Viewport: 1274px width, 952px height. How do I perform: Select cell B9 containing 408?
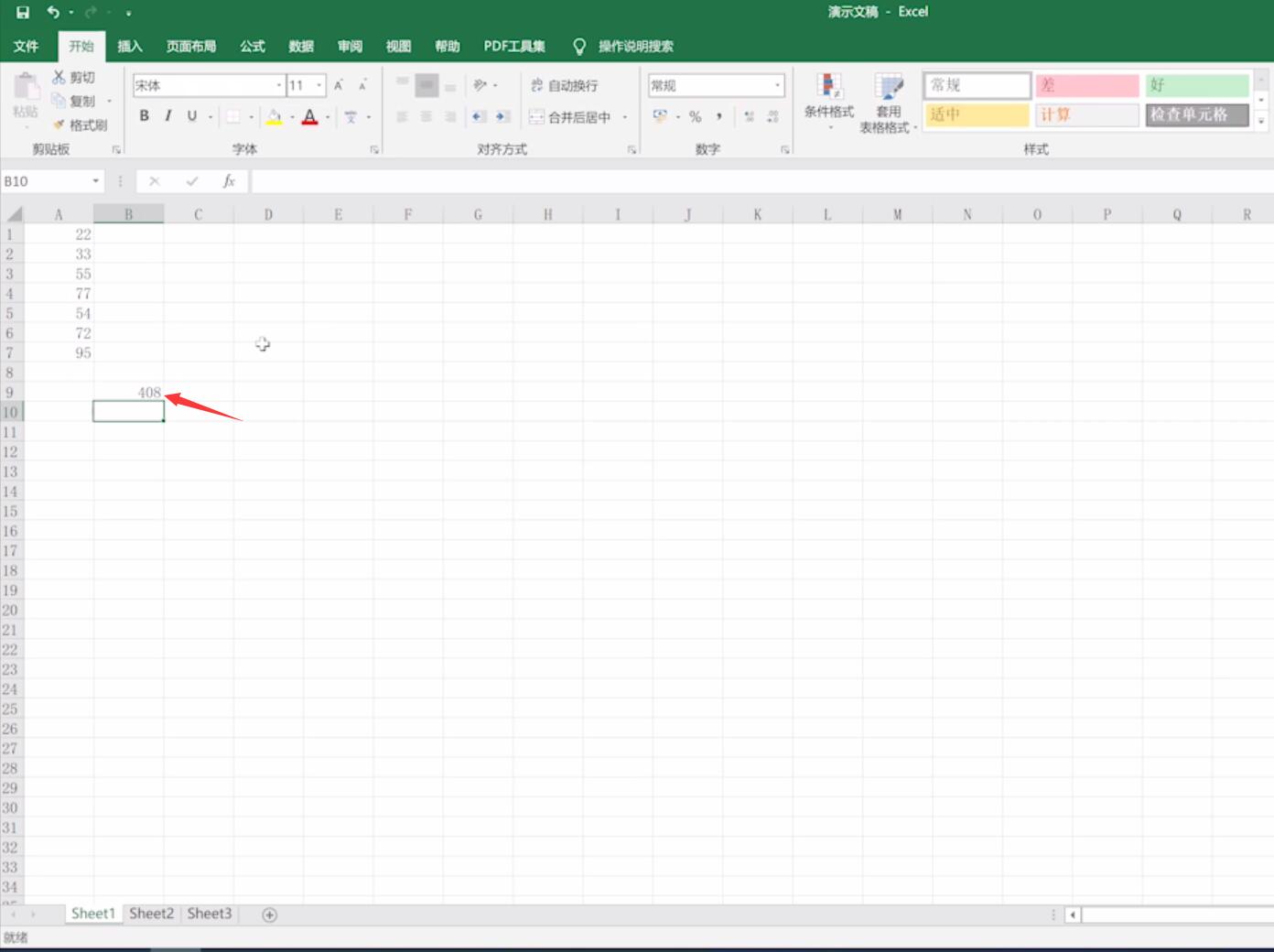click(128, 392)
